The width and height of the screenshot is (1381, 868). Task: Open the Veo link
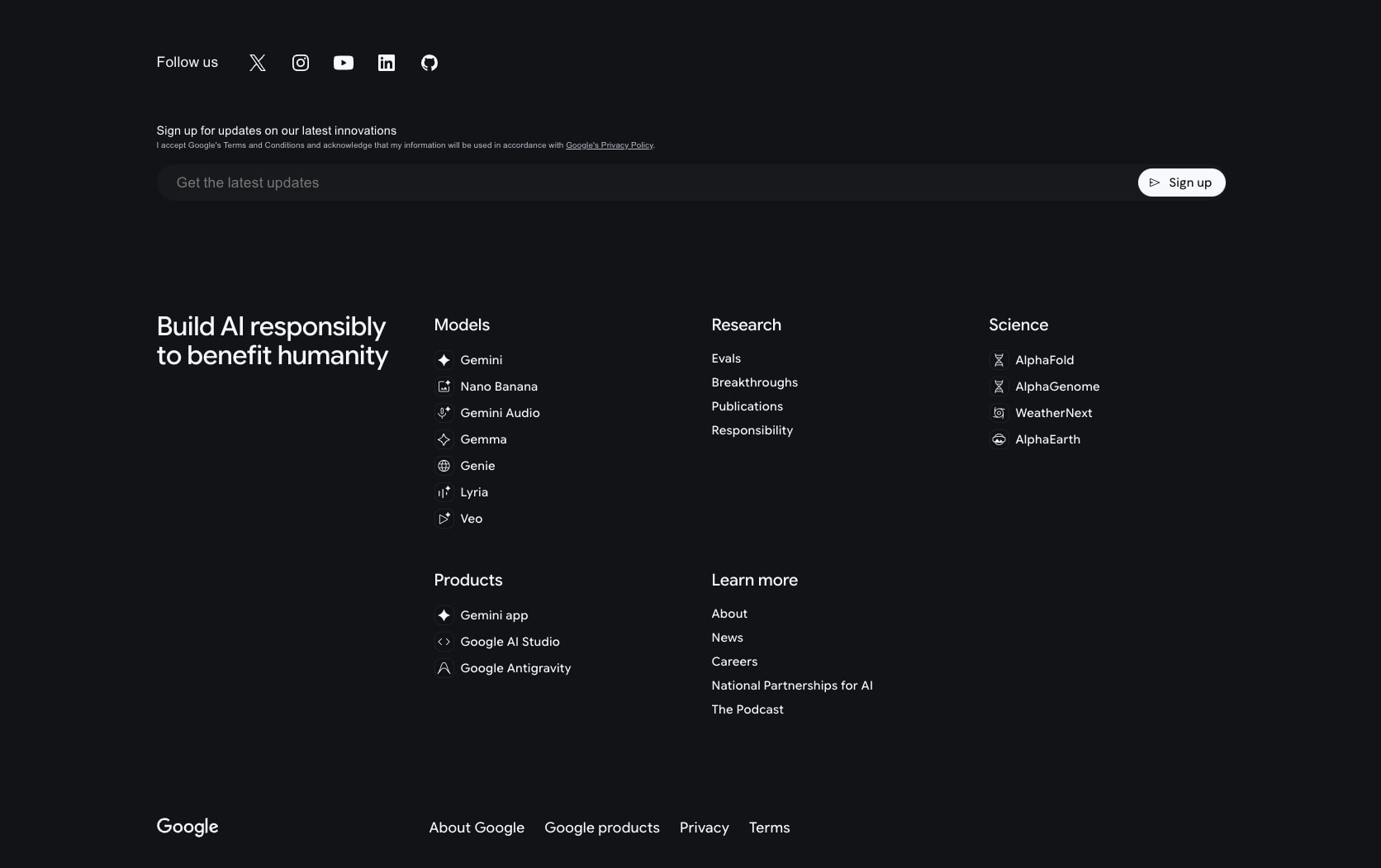[472, 519]
